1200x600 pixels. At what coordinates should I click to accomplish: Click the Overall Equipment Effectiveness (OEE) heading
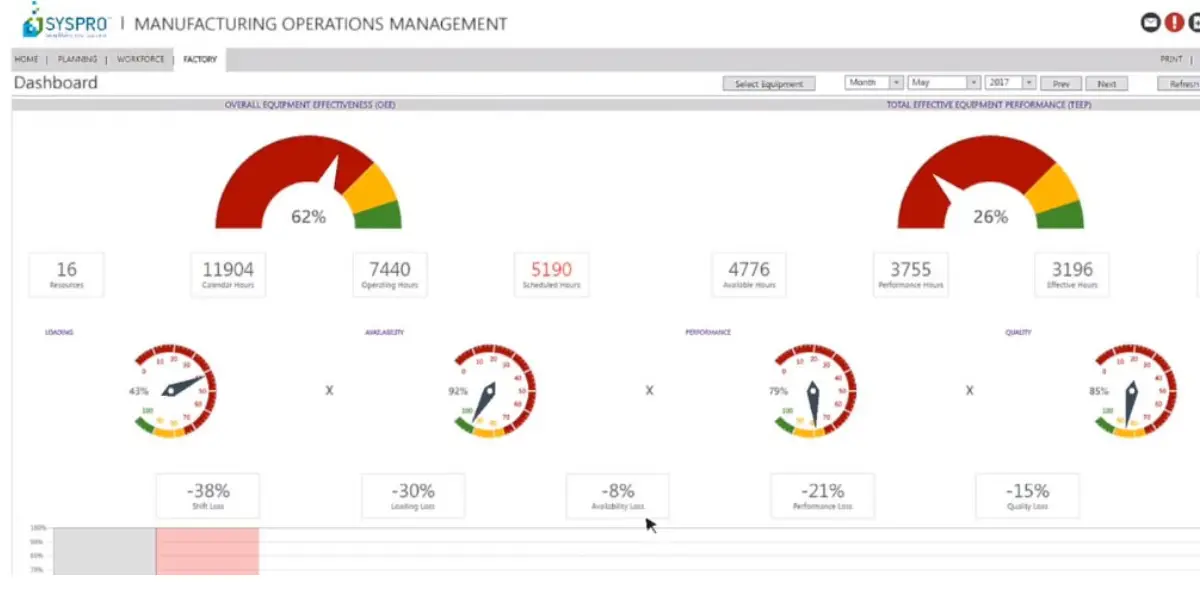(x=310, y=104)
